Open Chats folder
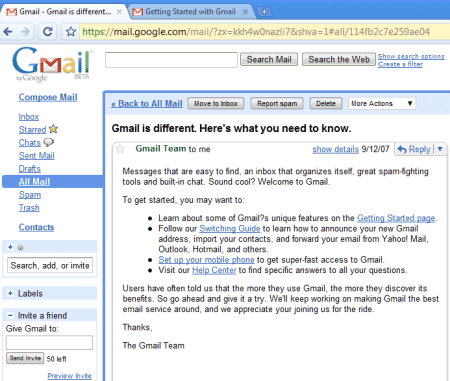 (30, 143)
